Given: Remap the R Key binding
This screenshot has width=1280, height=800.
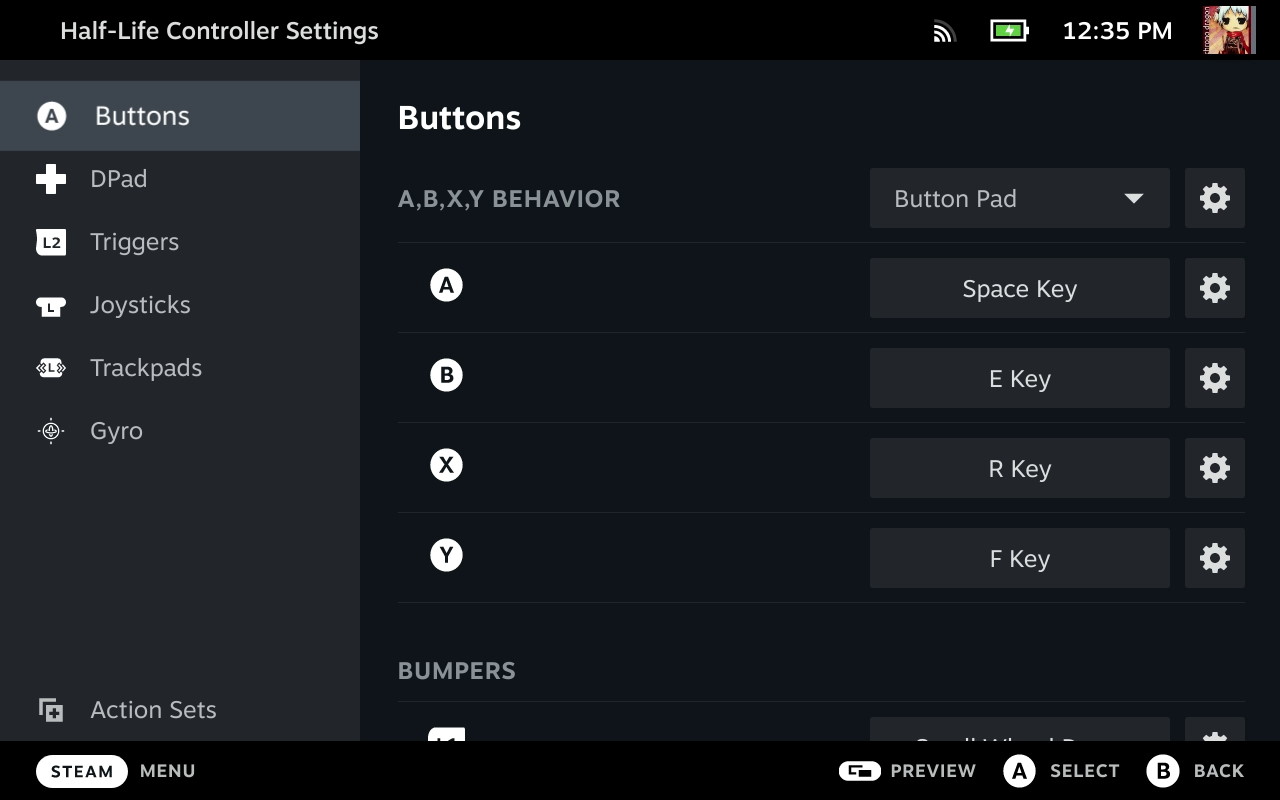Looking at the screenshot, I should click(x=1019, y=468).
